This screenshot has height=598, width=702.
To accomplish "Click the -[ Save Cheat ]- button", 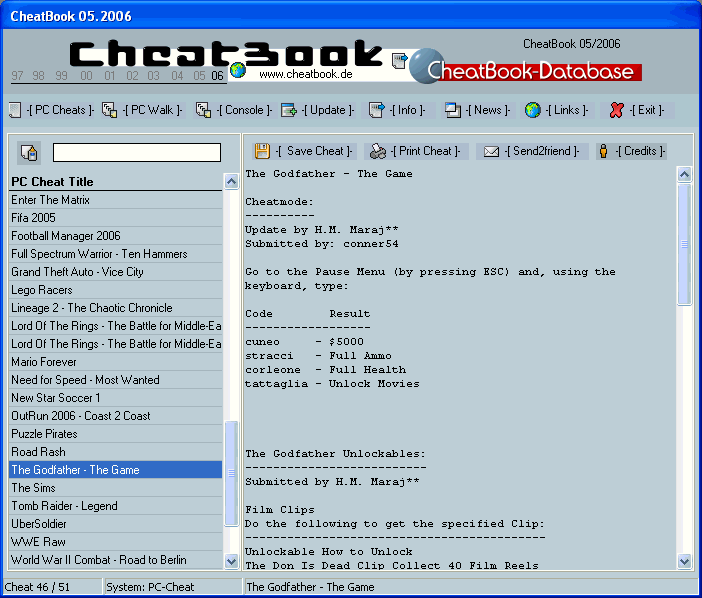I will (304, 151).
